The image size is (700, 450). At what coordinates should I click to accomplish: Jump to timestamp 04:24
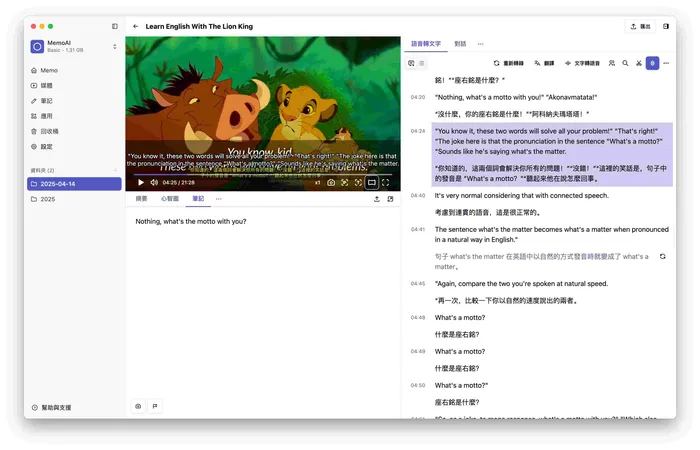pyautogui.click(x=418, y=131)
